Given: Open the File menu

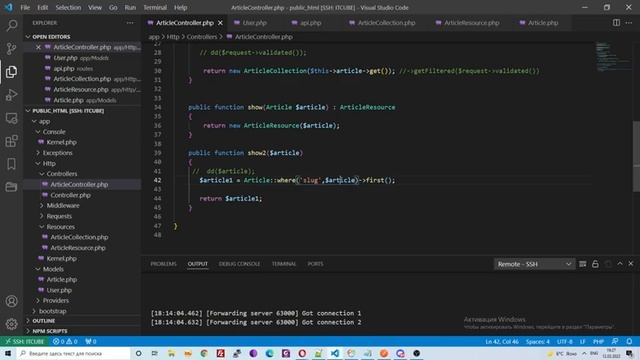Looking at the screenshot, I should [x=25, y=7].
